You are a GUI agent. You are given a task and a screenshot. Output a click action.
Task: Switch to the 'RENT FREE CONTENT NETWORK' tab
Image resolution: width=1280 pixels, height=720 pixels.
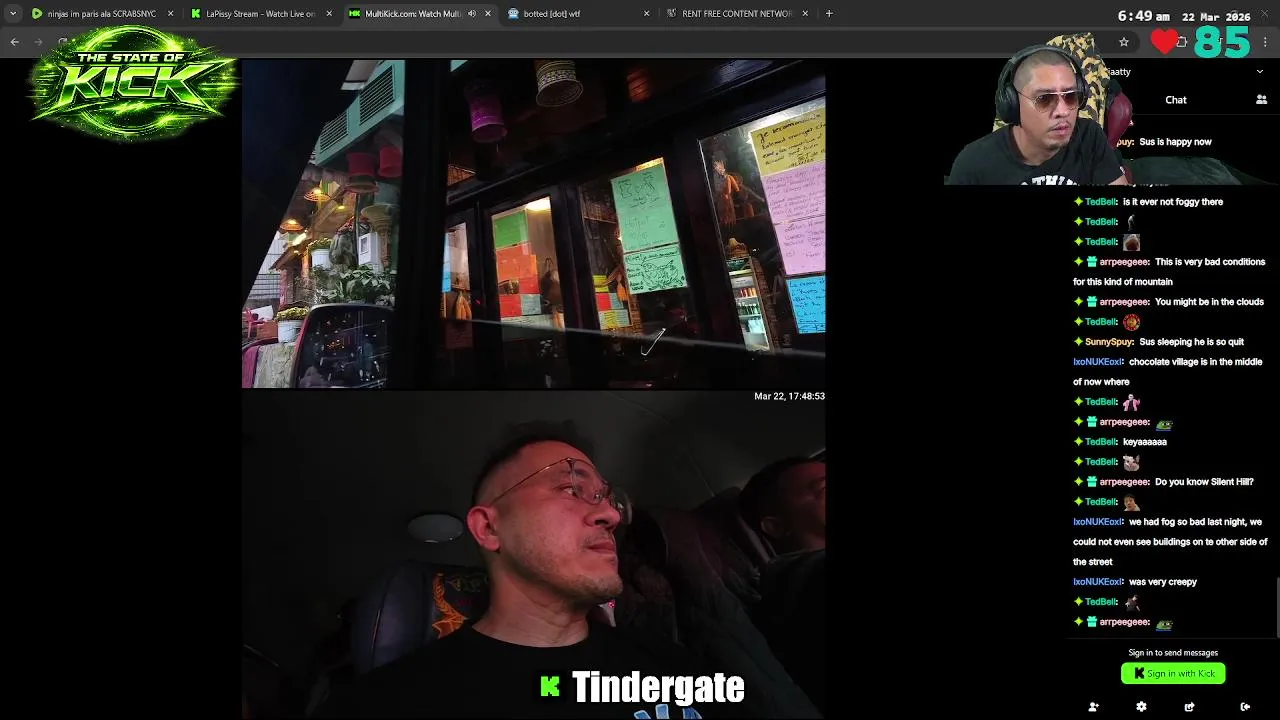click(x=737, y=14)
